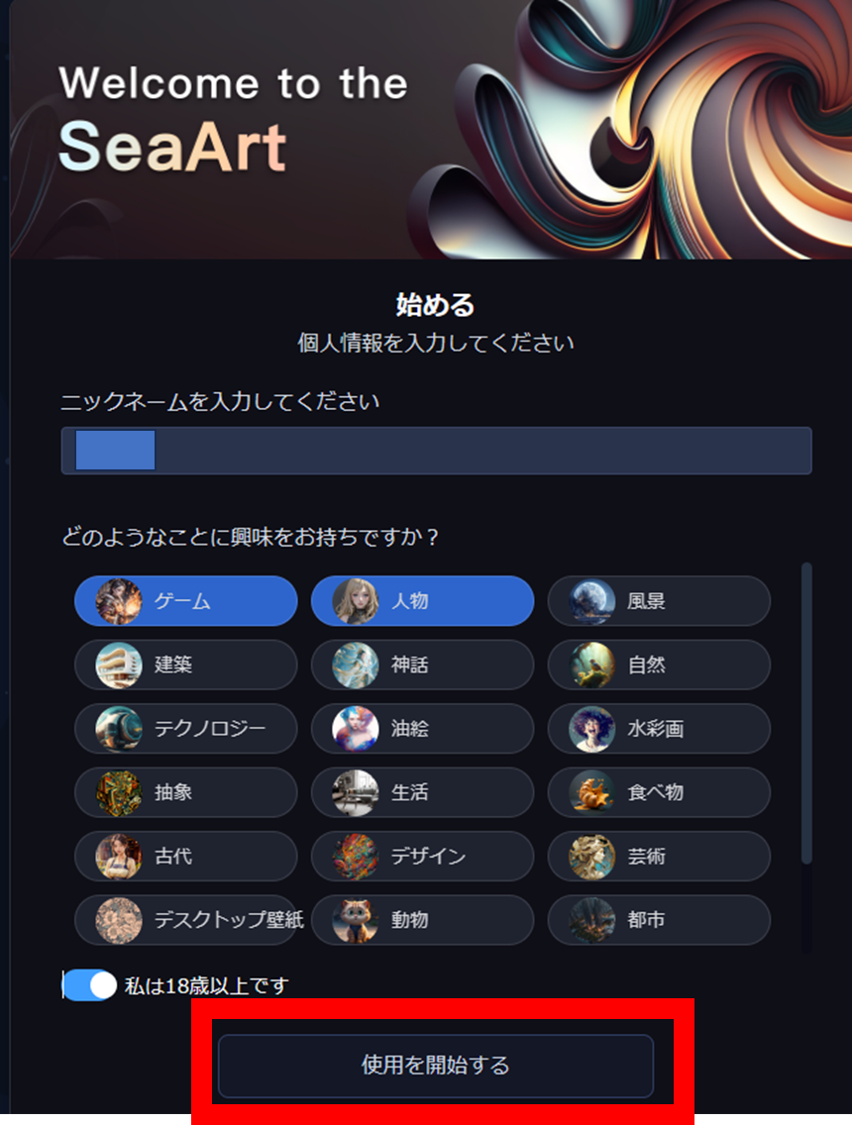Click the 人物 category avatar icon

click(x=355, y=601)
